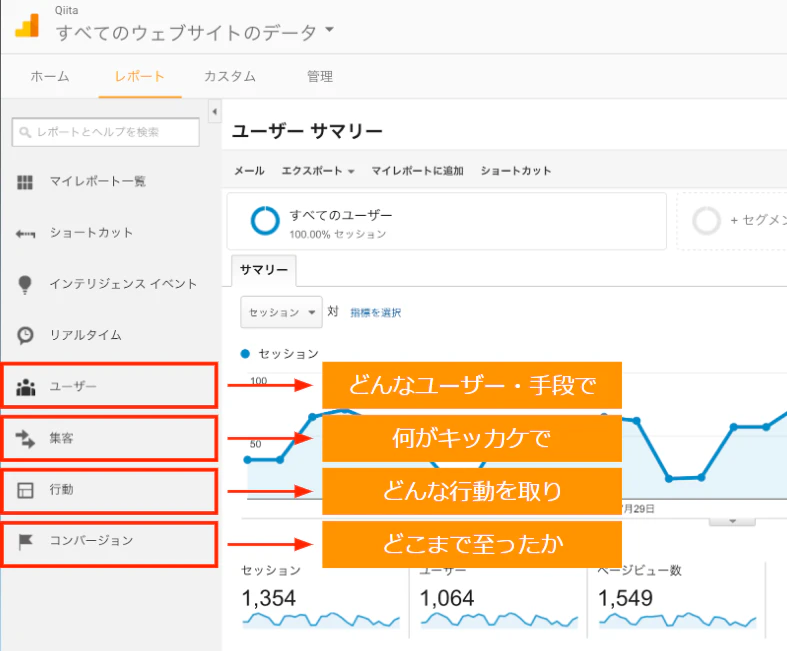This screenshot has height=651, width=787.
Task: Open the すべてのウェブサイトのデータ account dropdown
Action: click(195, 32)
